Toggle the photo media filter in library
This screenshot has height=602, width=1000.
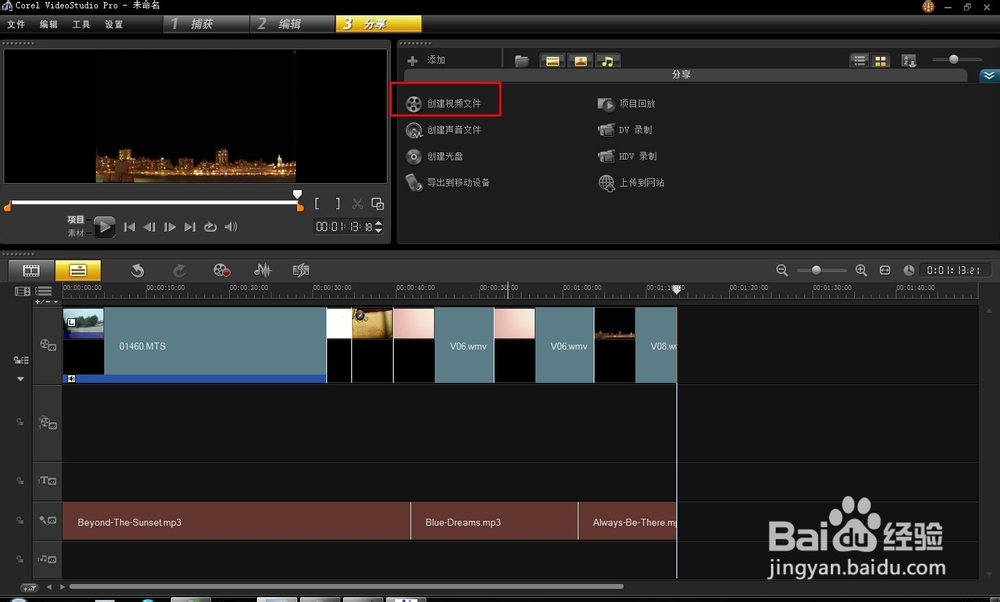point(580,61)
